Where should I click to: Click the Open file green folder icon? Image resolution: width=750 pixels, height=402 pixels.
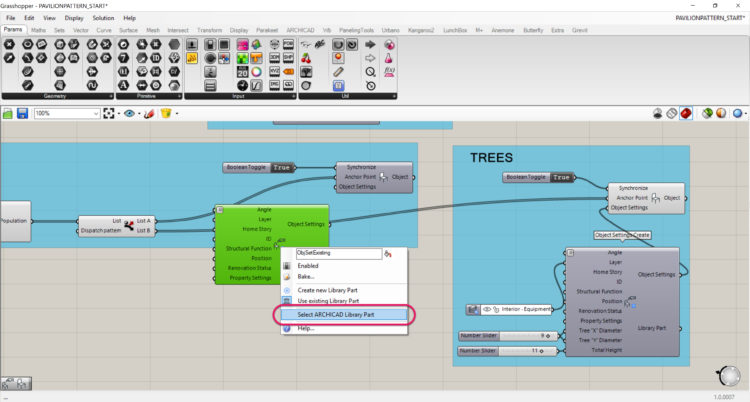tap(9, 114)
